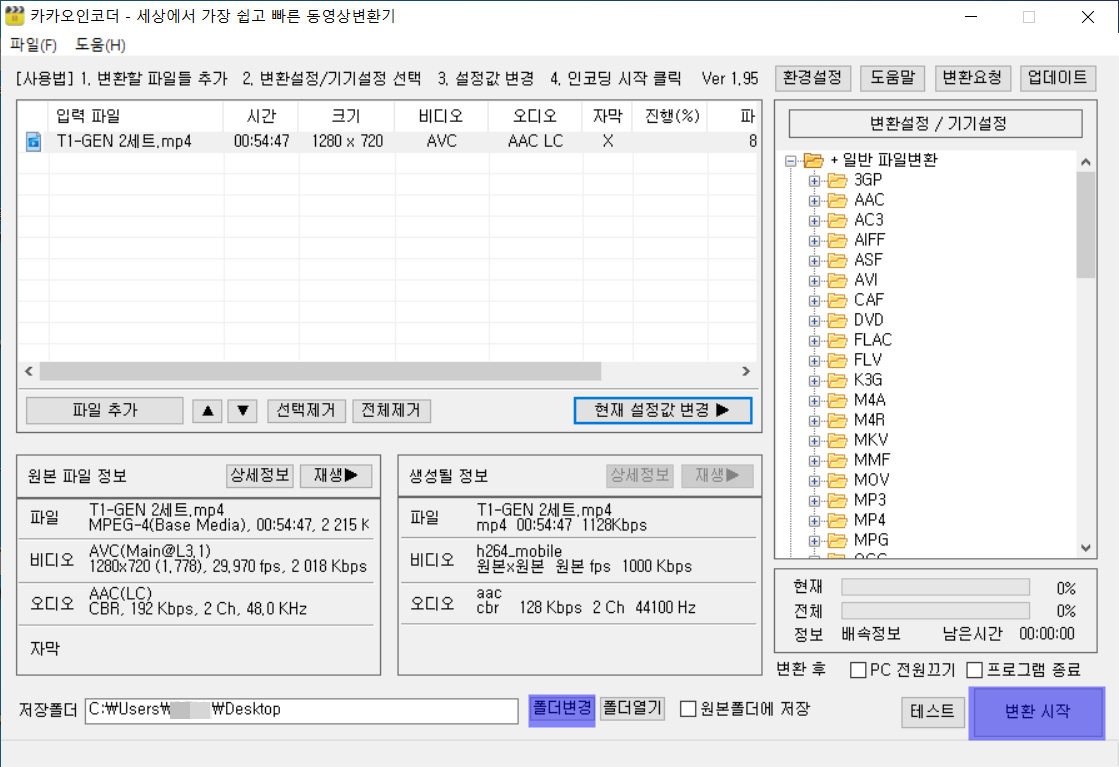Image resolution: width=1119 pixels, height=767 pixels.
Task: Open 상세정보 for 원본 파일 정보
Action: [260, 475]
